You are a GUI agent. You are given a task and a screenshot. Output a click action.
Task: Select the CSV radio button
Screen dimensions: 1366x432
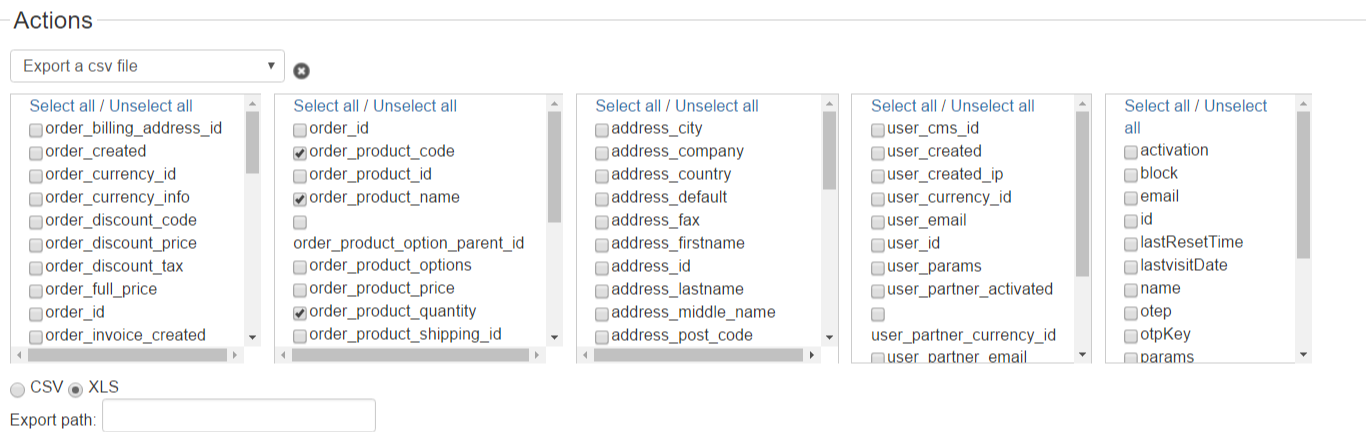pos(18,388)
